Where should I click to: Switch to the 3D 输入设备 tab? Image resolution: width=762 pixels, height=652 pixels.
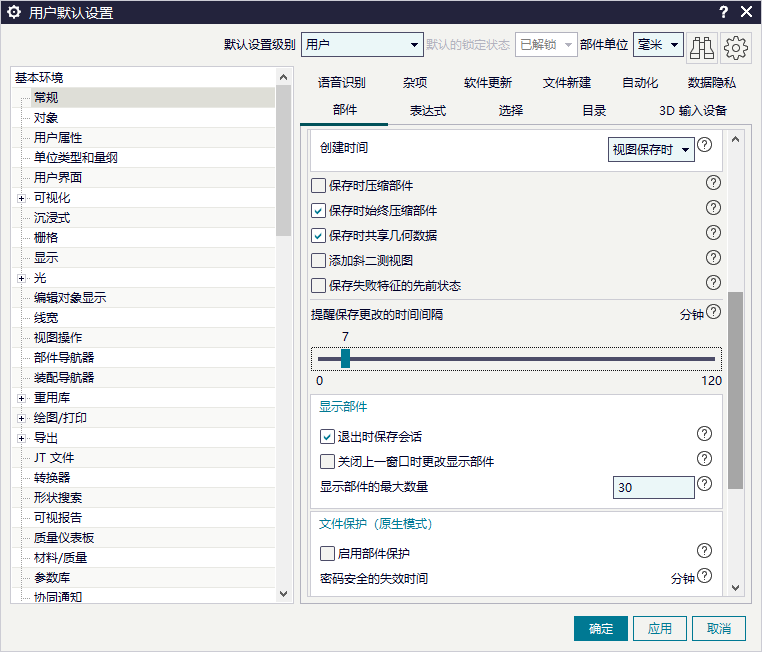[x=693, y=111]
